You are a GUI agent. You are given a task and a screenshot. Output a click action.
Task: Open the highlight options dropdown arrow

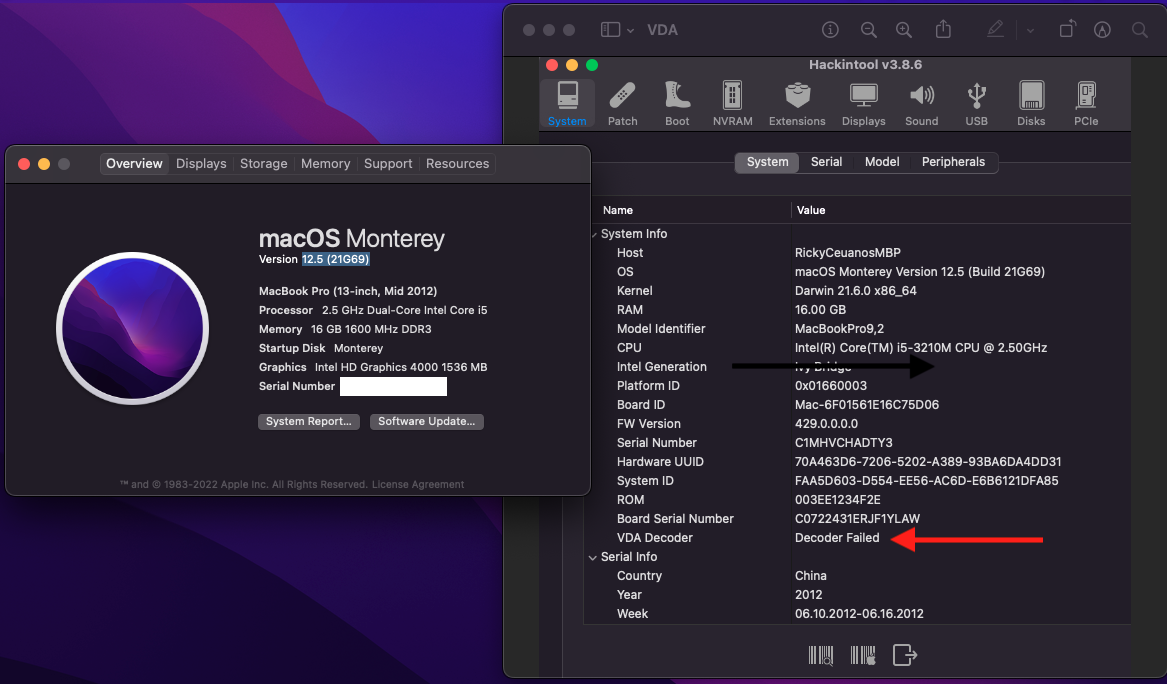[x=1030, y=31]
